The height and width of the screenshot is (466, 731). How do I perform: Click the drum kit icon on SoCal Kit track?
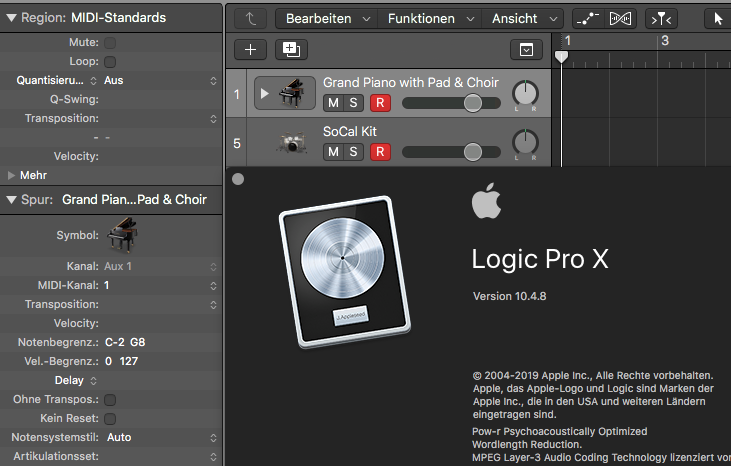click(x=292, y=142)
